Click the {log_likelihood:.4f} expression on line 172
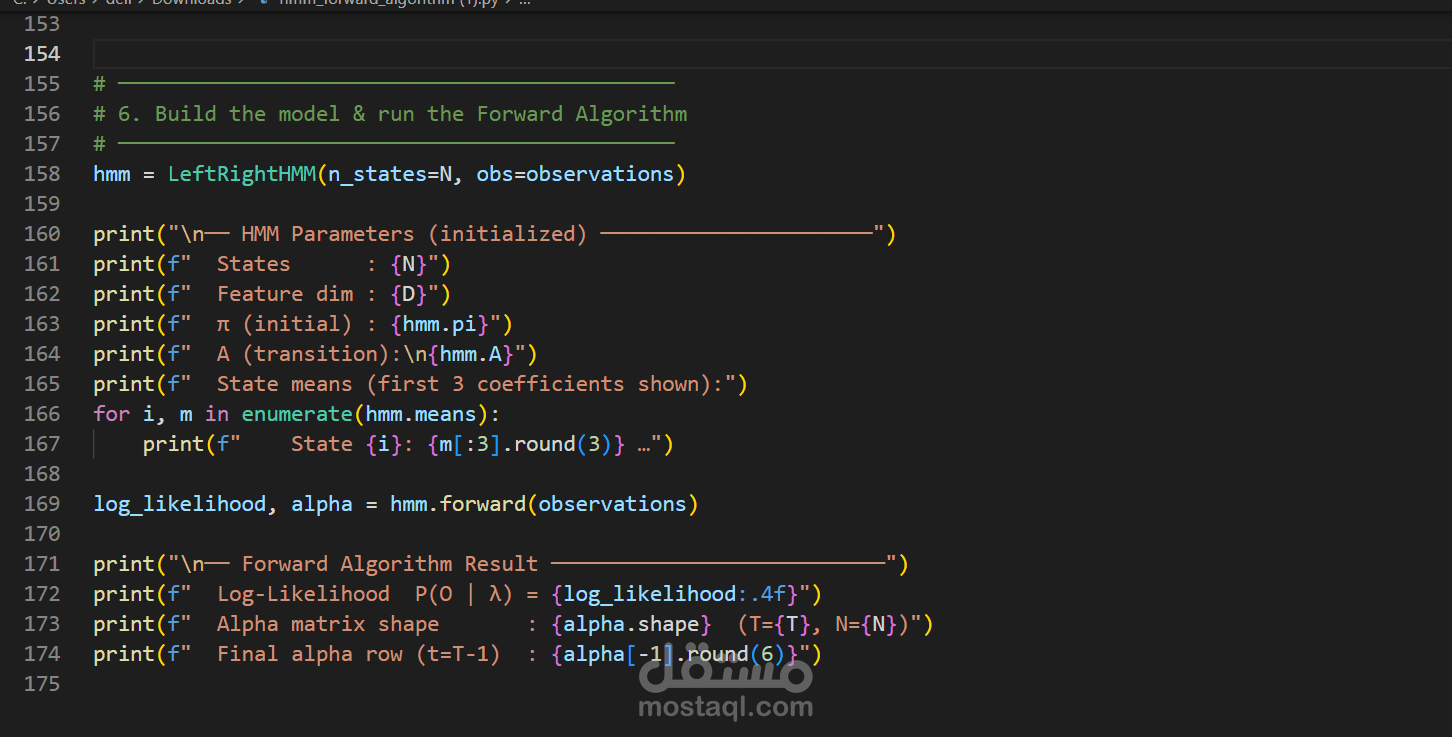The height and width of the screenshot is (737, 1452). tap(674, 594)
